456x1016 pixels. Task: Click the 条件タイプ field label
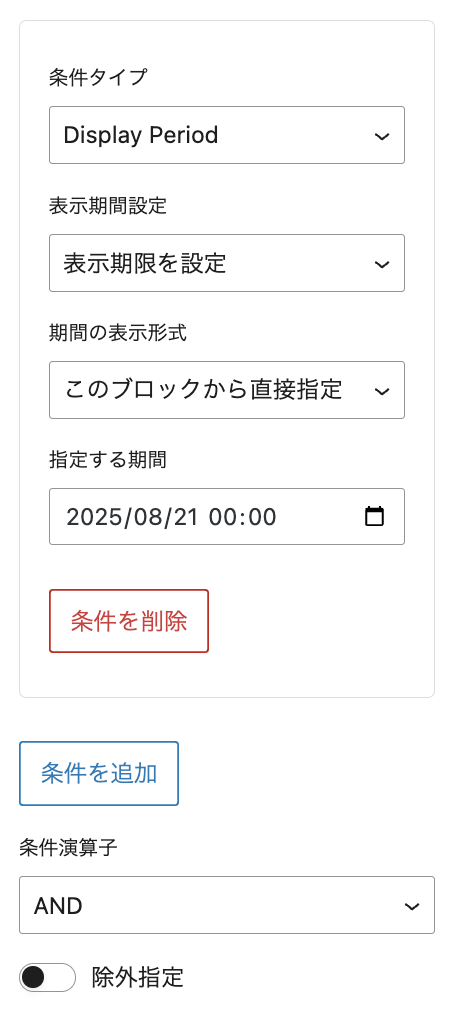(98, 78)
